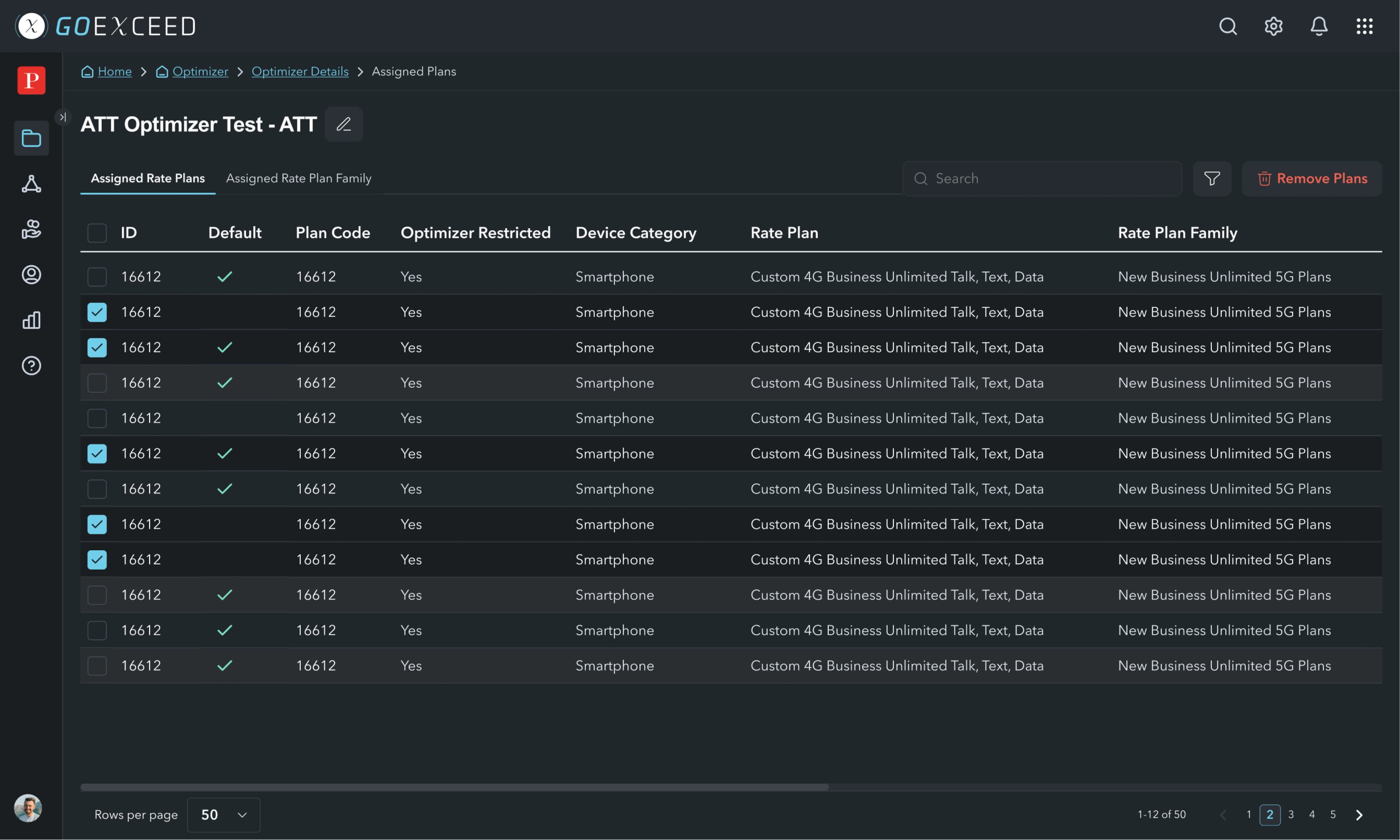The image size is (1400, 840).
Task: Switch to Assigned Rate Plans tab
Action: point(148,178)
